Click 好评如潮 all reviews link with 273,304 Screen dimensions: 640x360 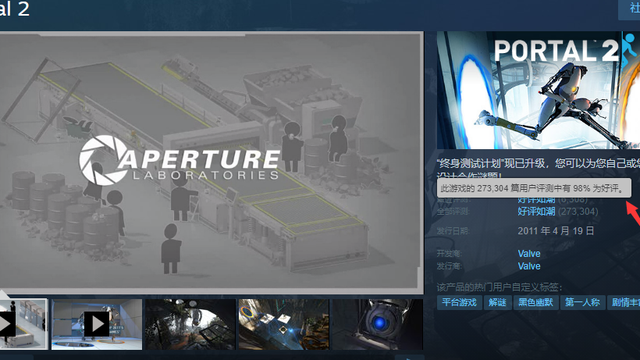point(536,211)
